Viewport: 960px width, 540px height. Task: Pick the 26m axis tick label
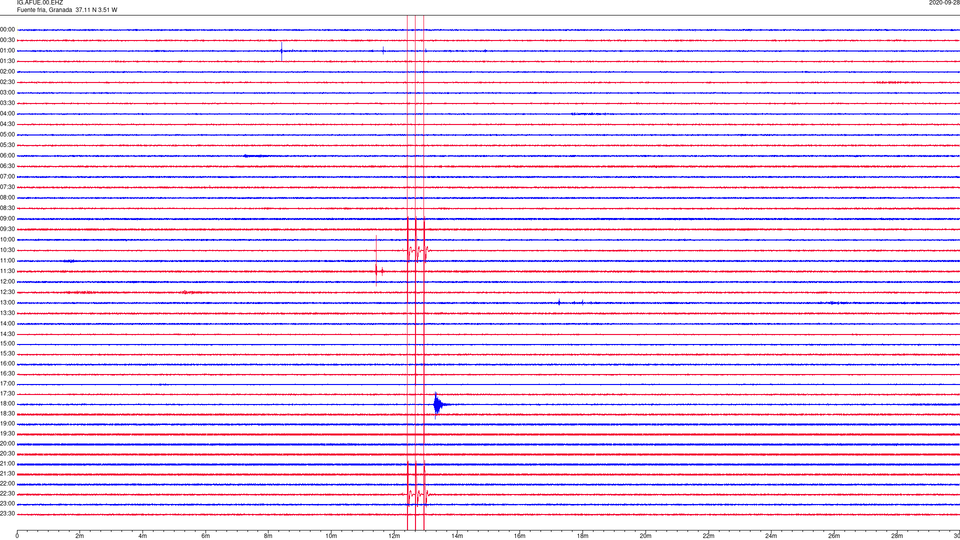tap(834, 536)
